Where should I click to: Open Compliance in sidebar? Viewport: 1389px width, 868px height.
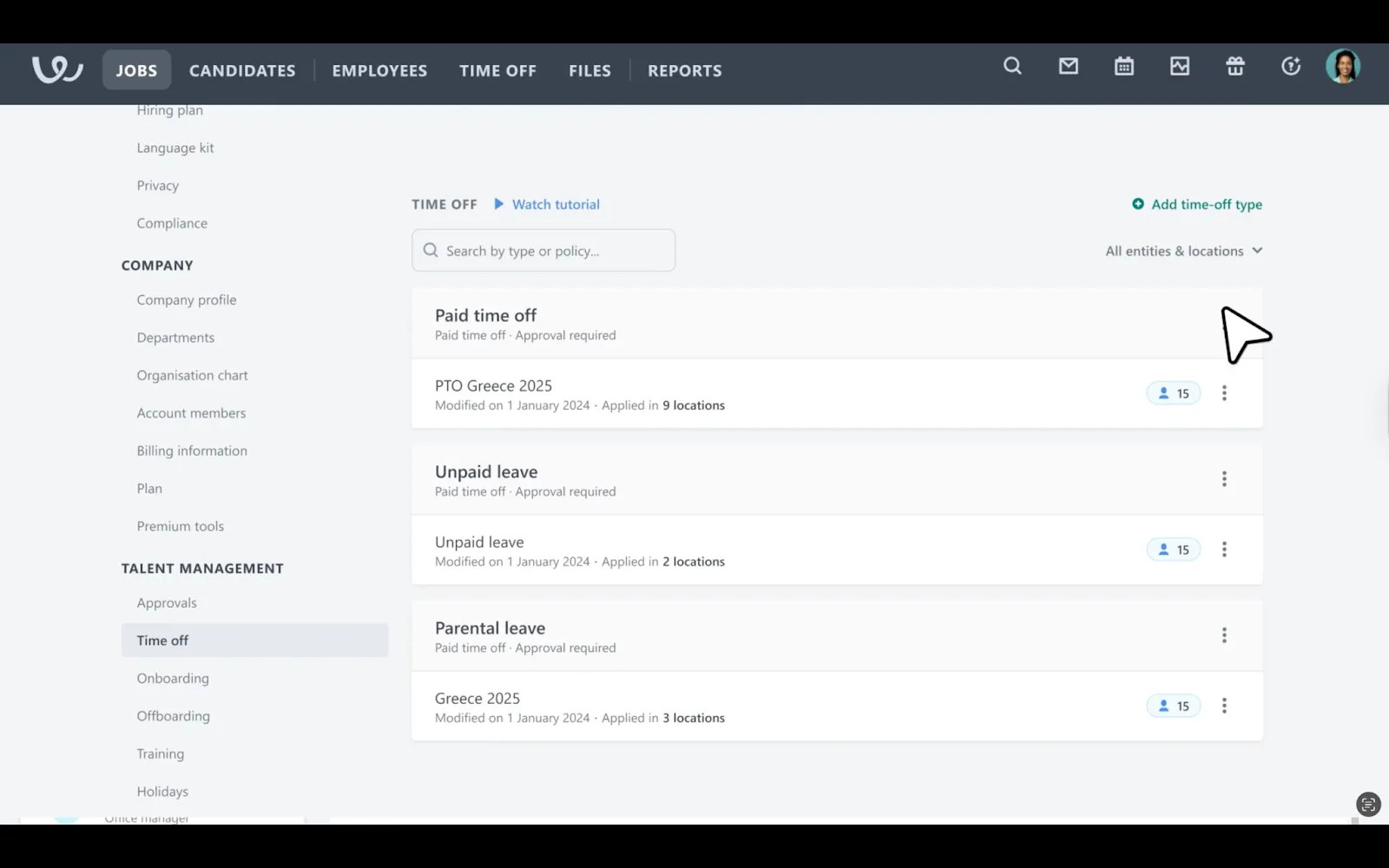click(172, 223)
